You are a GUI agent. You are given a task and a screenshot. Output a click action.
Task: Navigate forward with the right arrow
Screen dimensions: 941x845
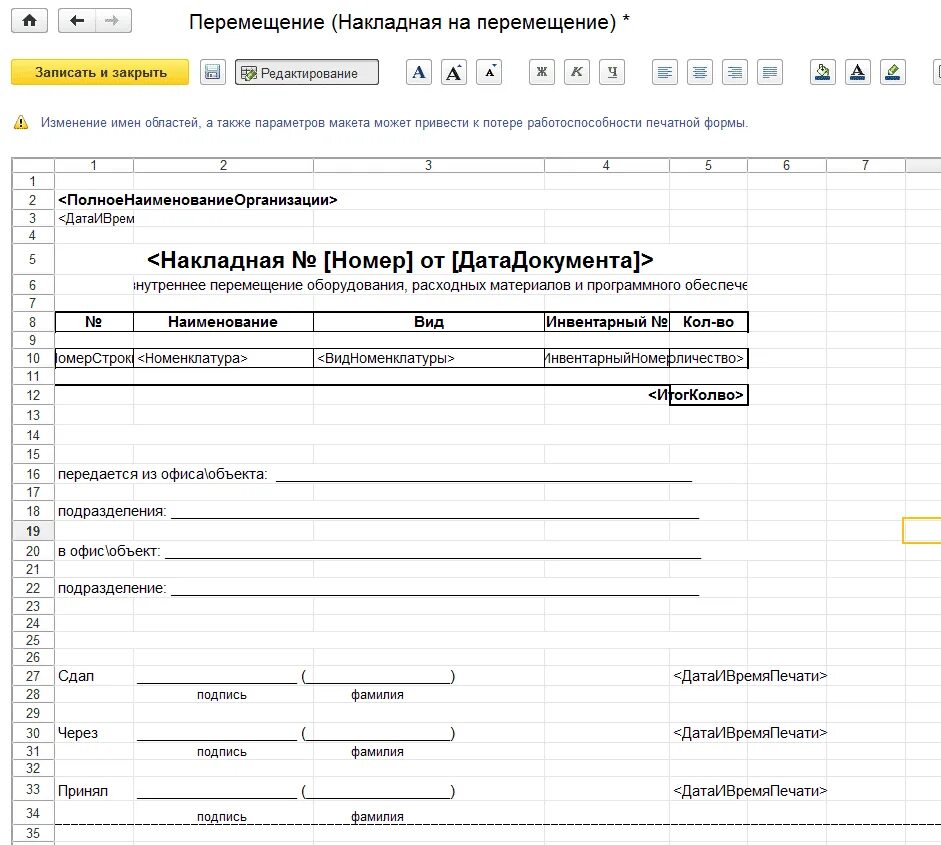[x=113, y=21]
